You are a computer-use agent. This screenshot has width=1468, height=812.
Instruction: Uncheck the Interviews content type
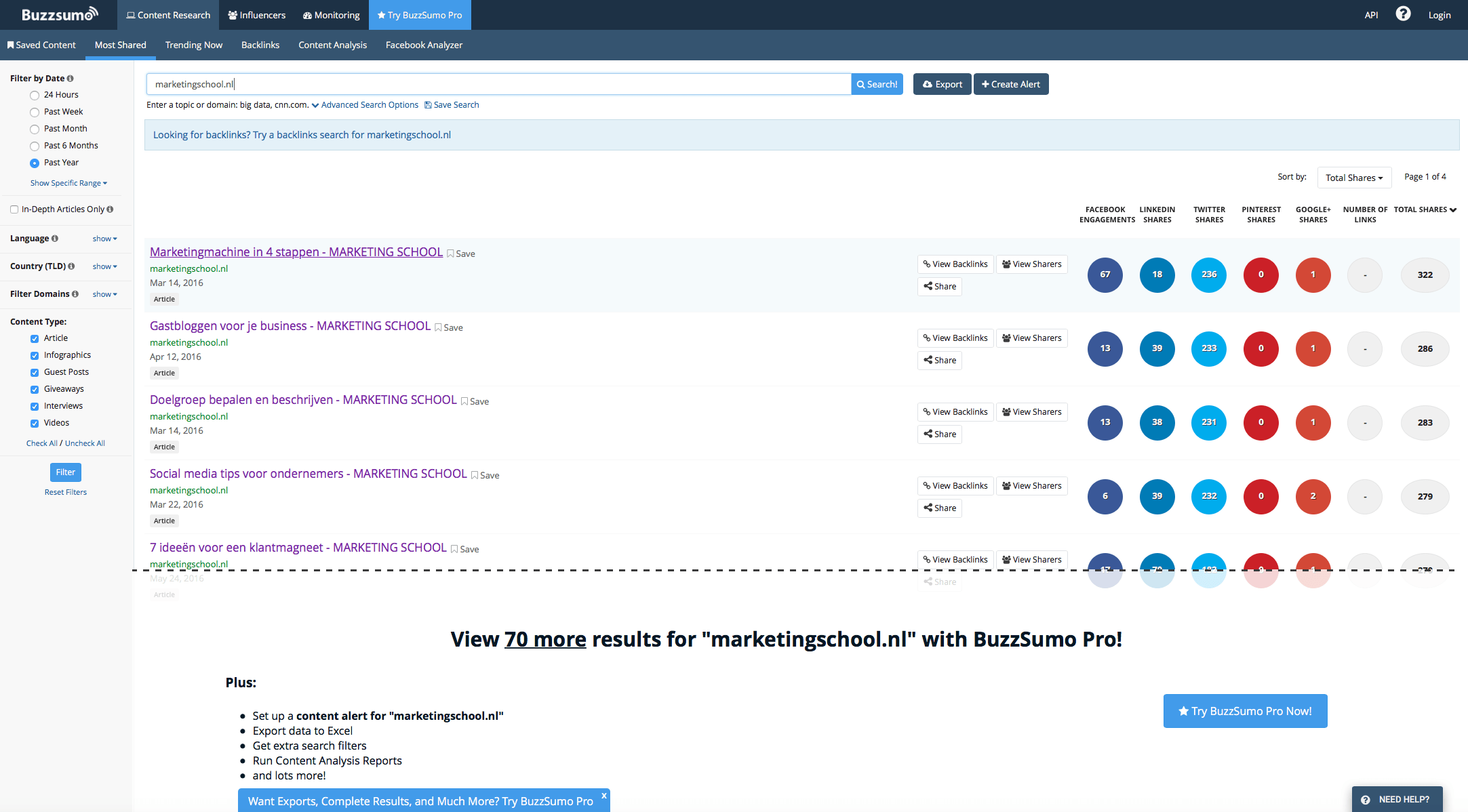[x=35, y=406]
